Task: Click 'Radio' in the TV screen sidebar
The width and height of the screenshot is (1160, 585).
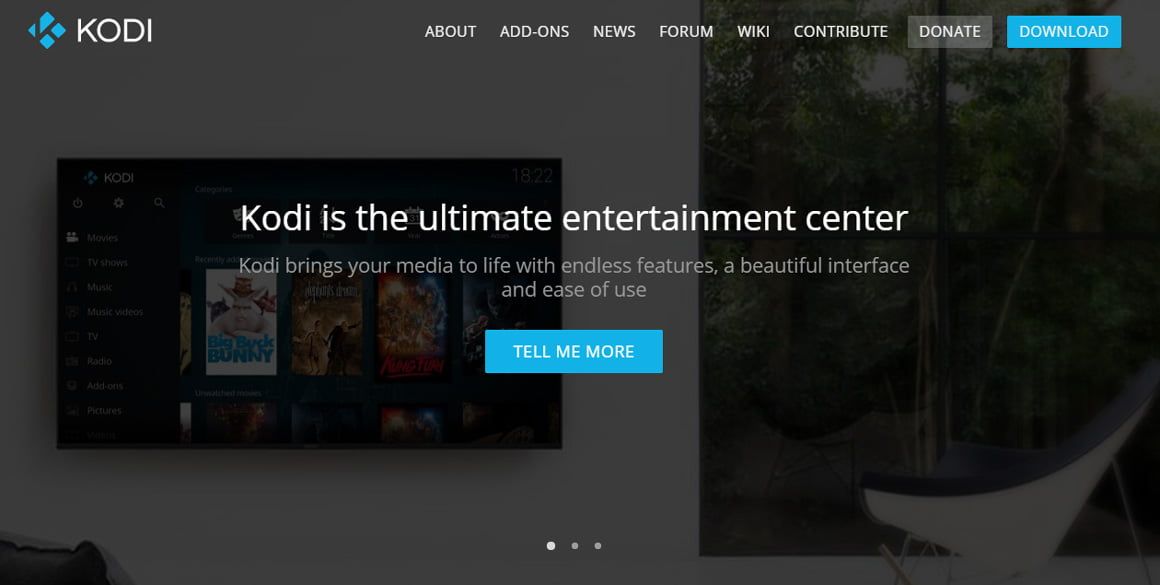Action: [x=99, y=362]
